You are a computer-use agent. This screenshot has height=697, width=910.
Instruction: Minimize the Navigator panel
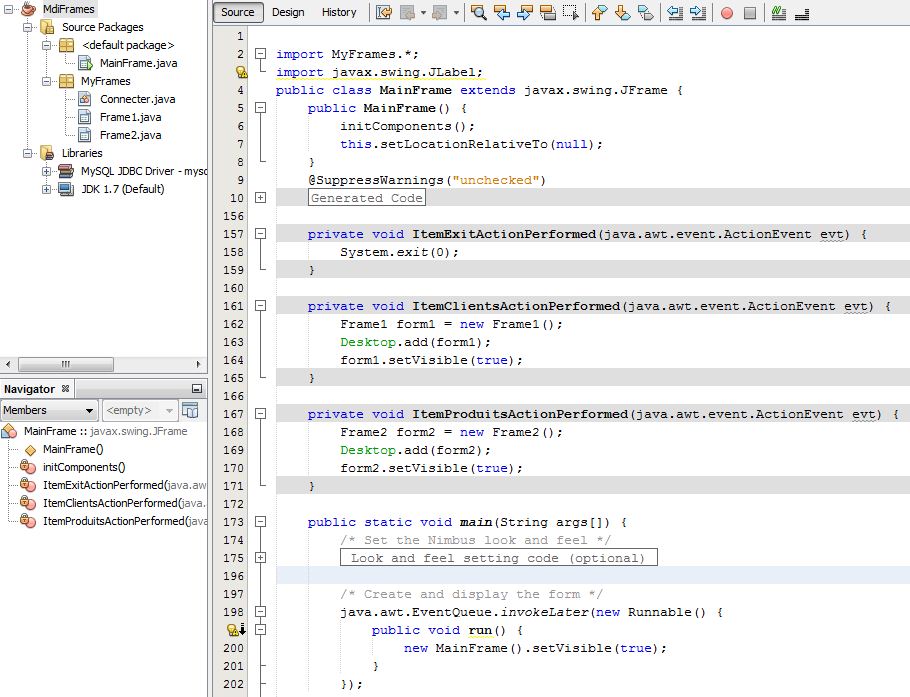(x=197, y=389)
